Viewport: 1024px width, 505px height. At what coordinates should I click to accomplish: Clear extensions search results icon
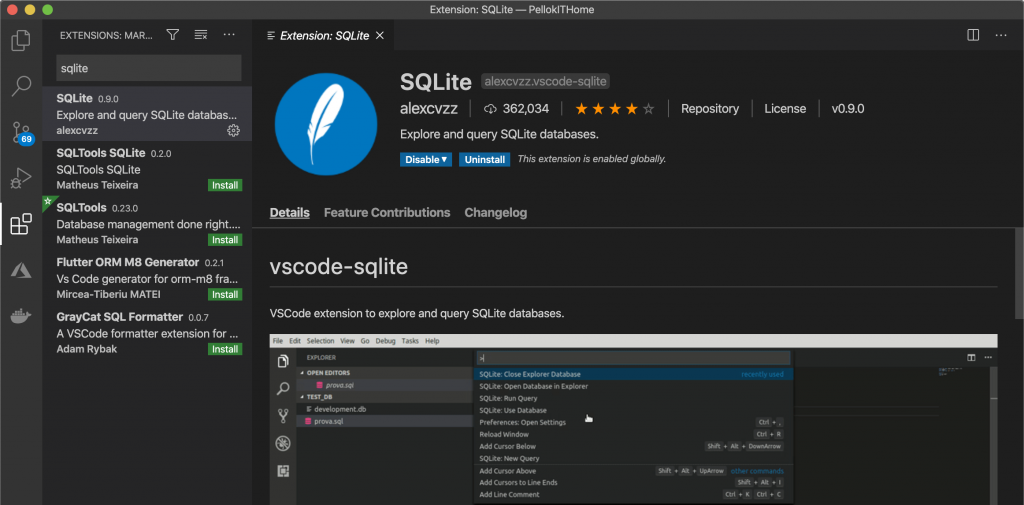pos(200,35)
